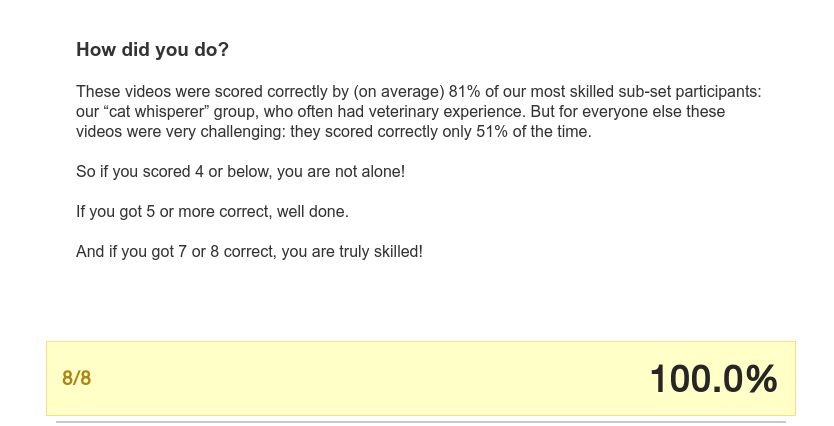Click the "How did you do?" heading

(x=152, y=50)
